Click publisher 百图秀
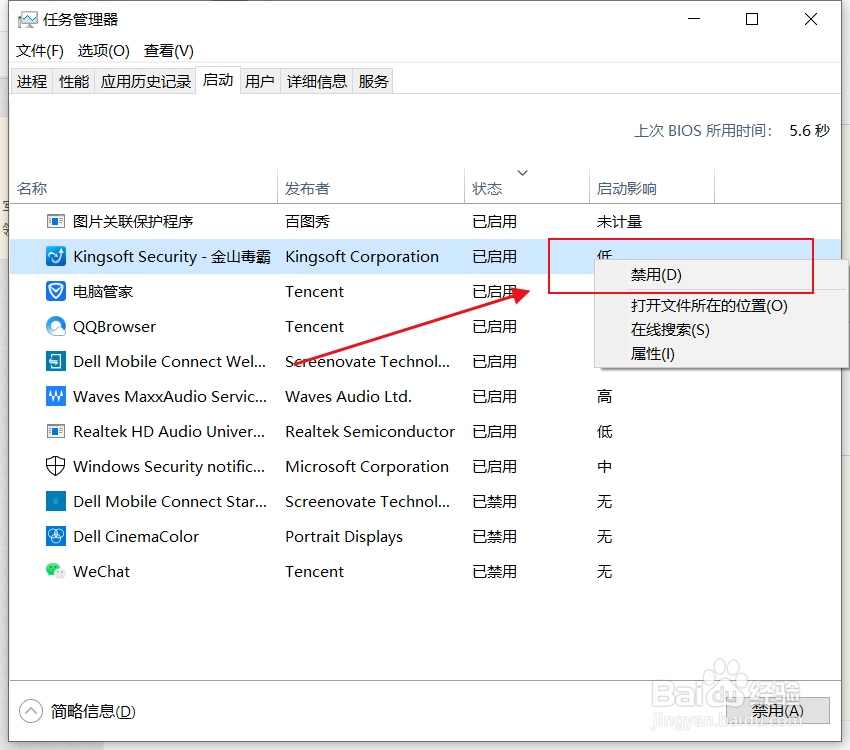Image resolution: width=850 pixels, height=750 pixels. tap(307, 222)
